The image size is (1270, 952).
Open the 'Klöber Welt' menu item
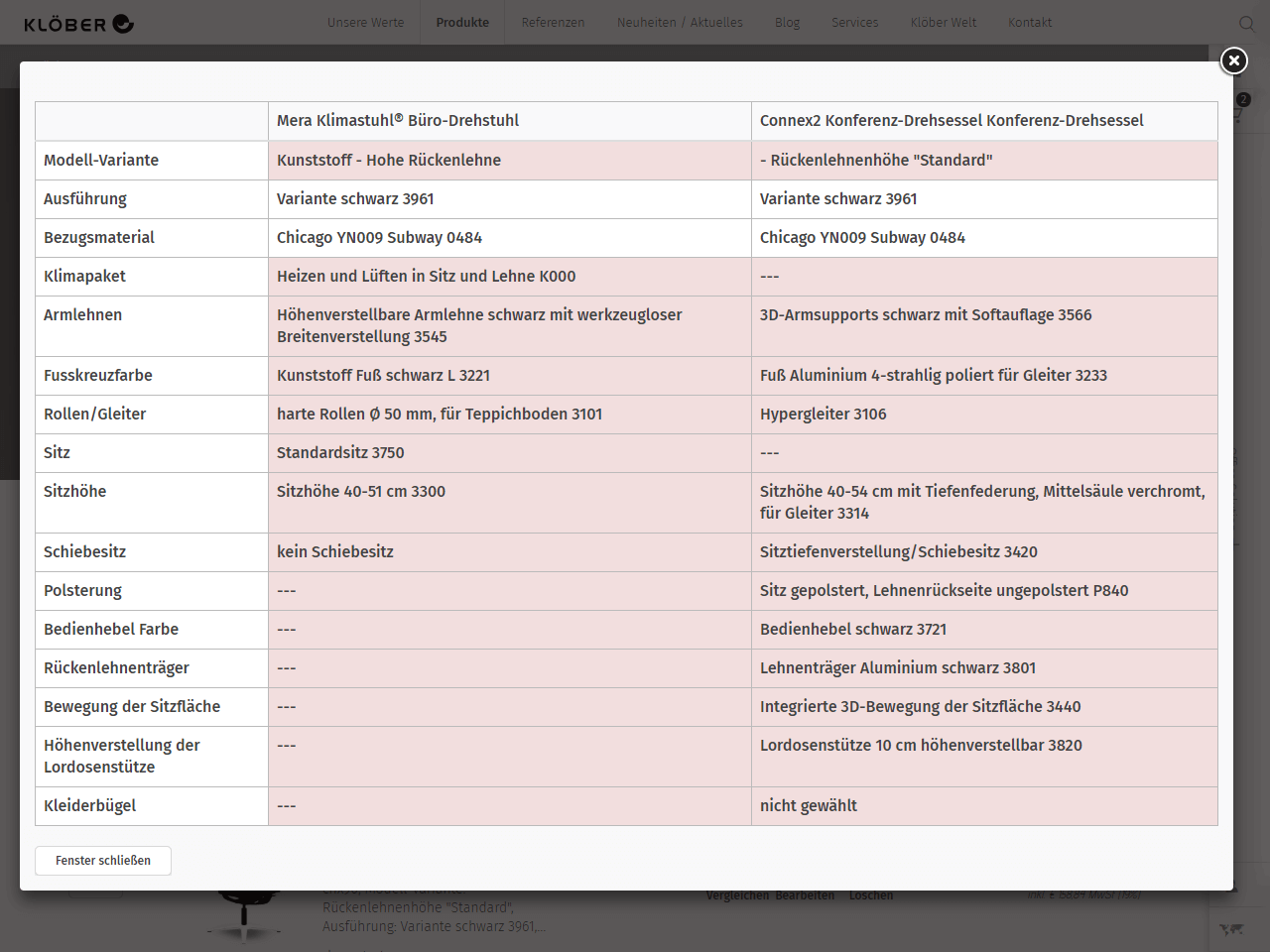944,23
